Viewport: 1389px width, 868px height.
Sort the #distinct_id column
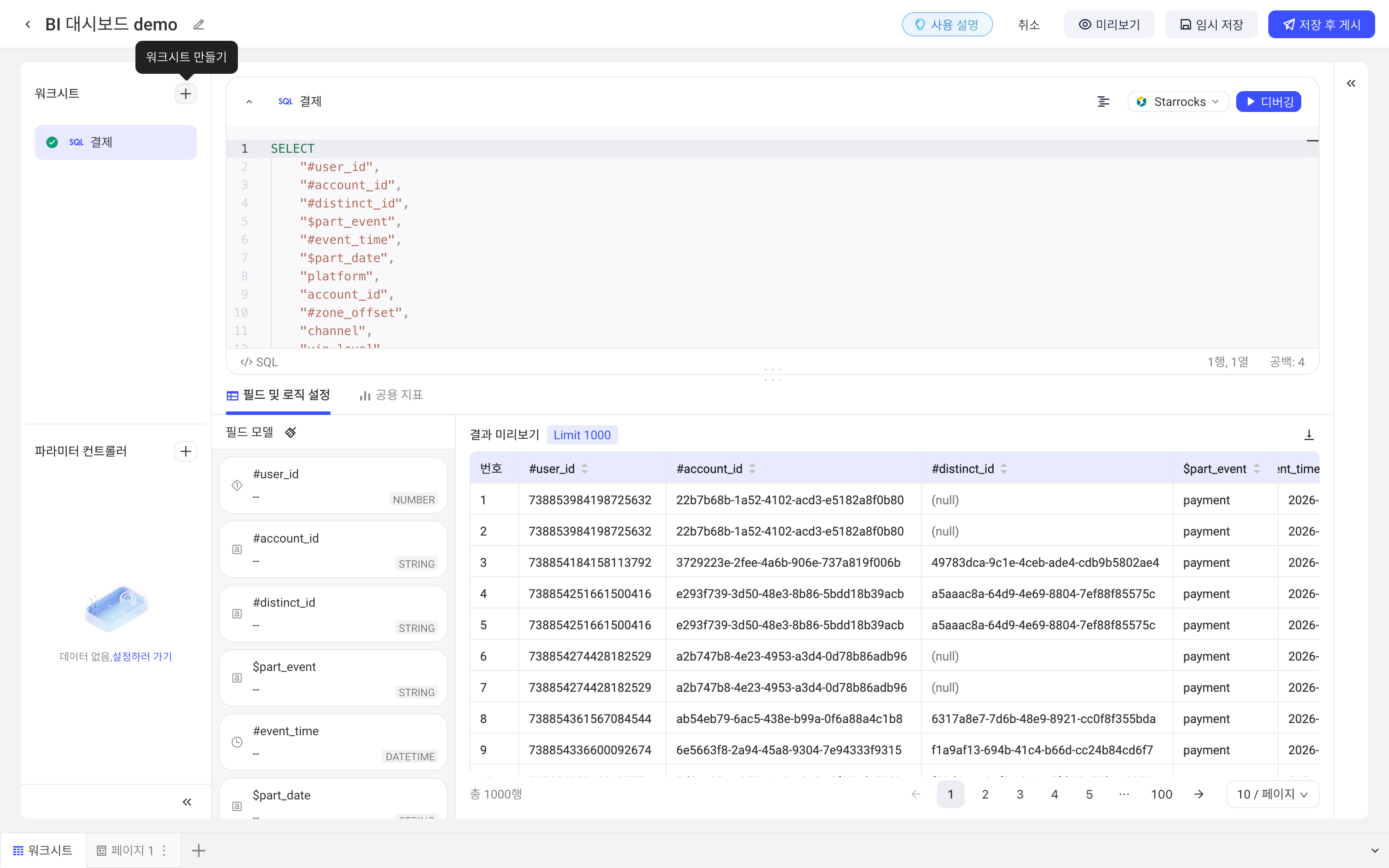pos(1003,468)
